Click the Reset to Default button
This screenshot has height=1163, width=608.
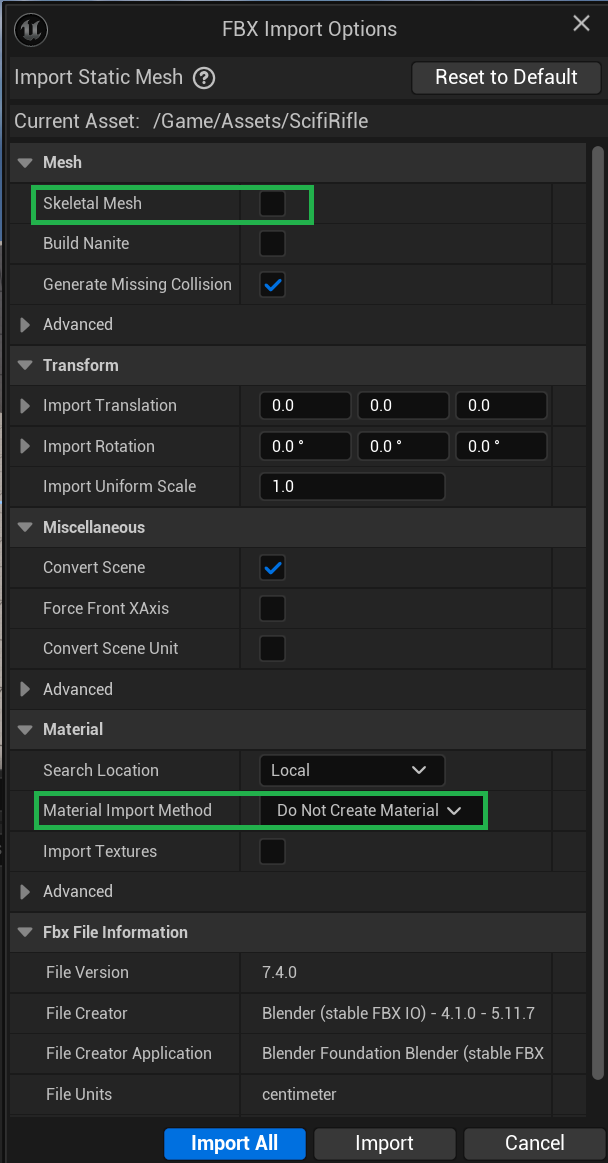[506, 77]
